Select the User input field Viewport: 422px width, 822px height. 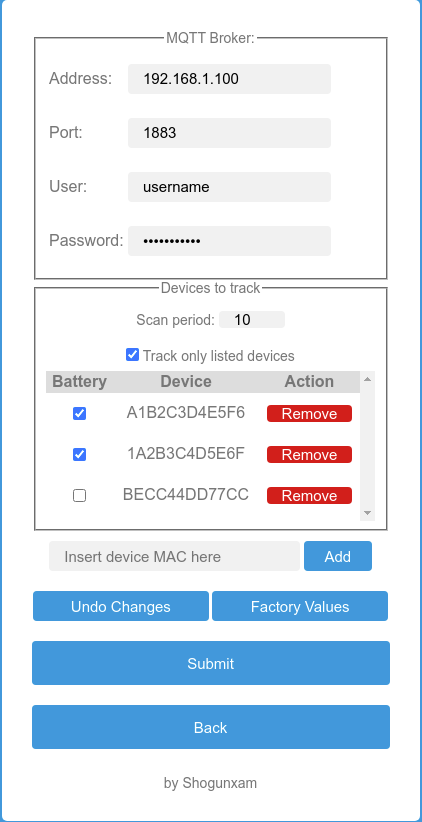point(229,187)
